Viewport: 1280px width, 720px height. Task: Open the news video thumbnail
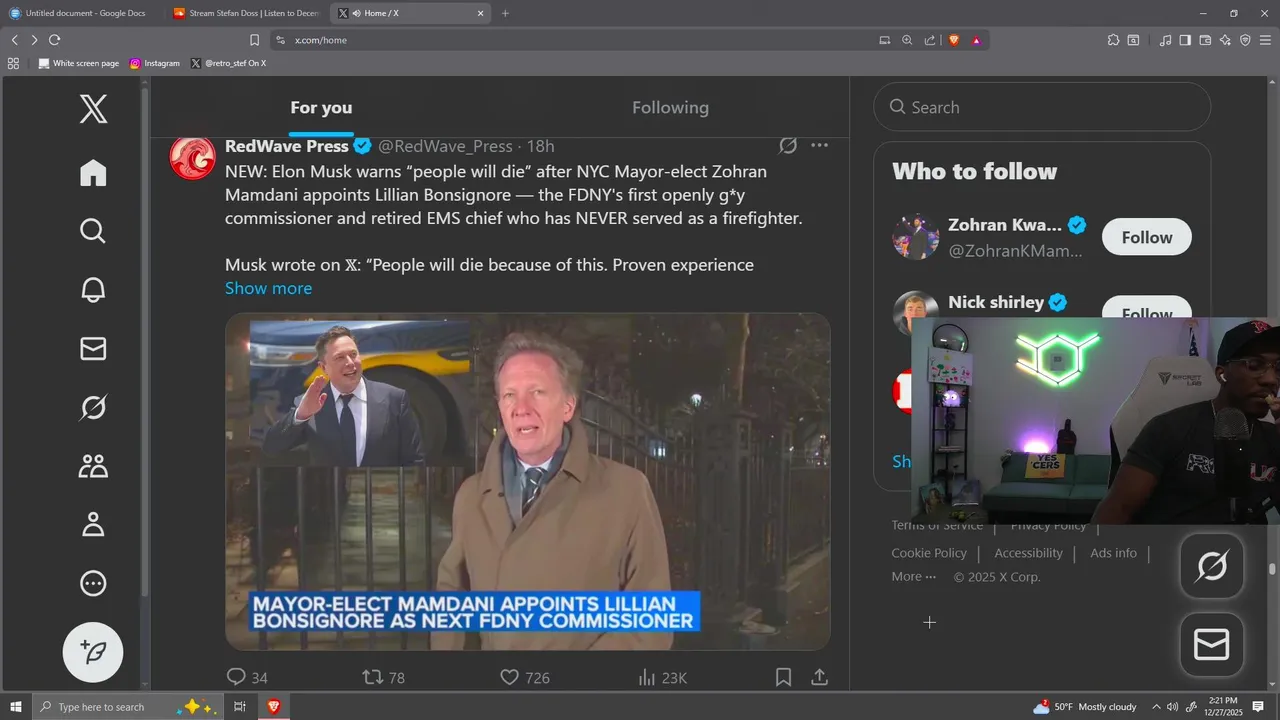click(528, 482)
